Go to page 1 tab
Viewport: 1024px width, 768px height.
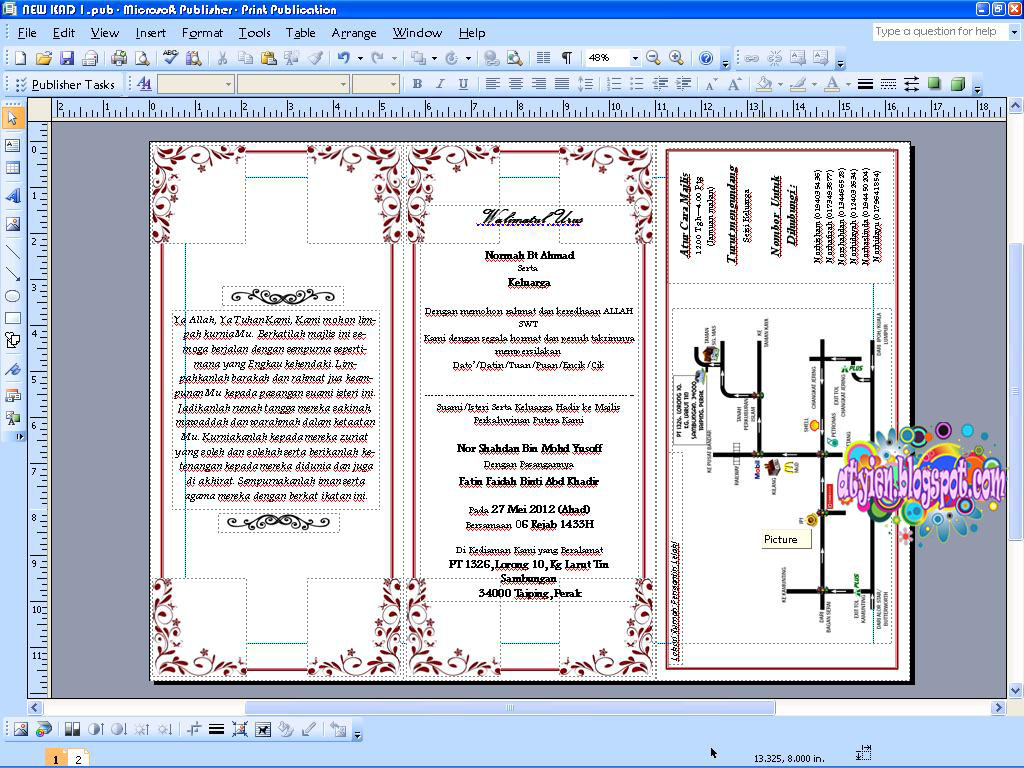click(x=56, y=759)
